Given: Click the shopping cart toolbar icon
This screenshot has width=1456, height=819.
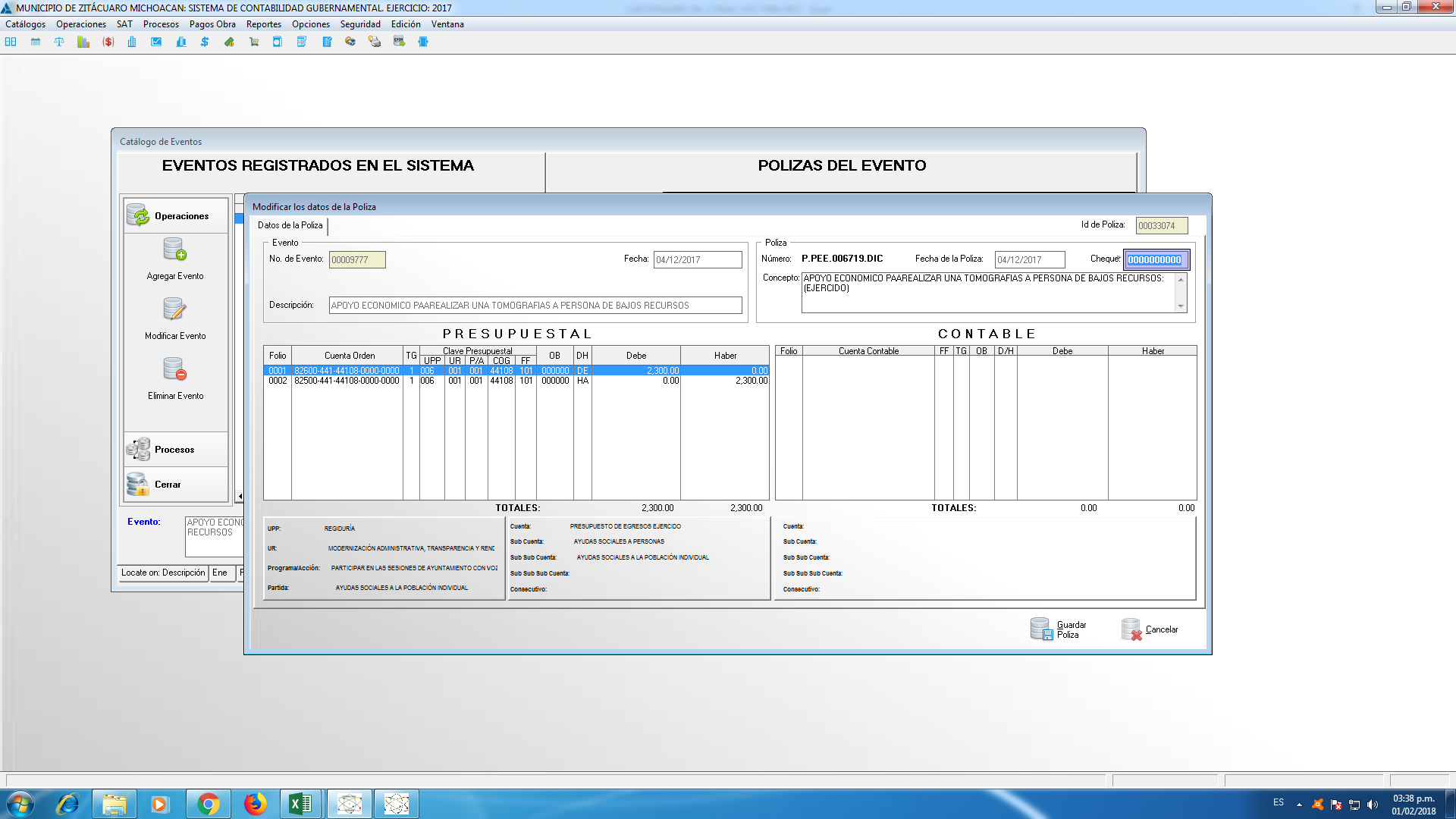Looking at the screenshot, I should point(253,42).
